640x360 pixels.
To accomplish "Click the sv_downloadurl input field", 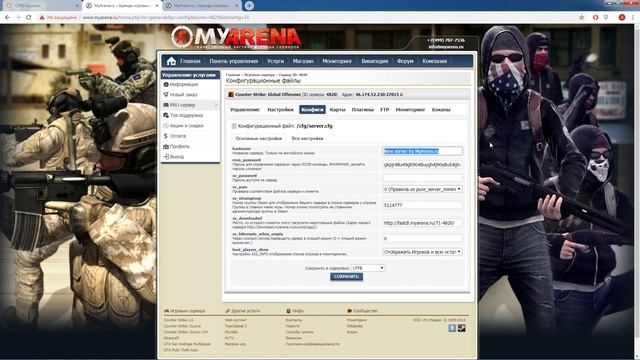I will click(x=422, y=223).
